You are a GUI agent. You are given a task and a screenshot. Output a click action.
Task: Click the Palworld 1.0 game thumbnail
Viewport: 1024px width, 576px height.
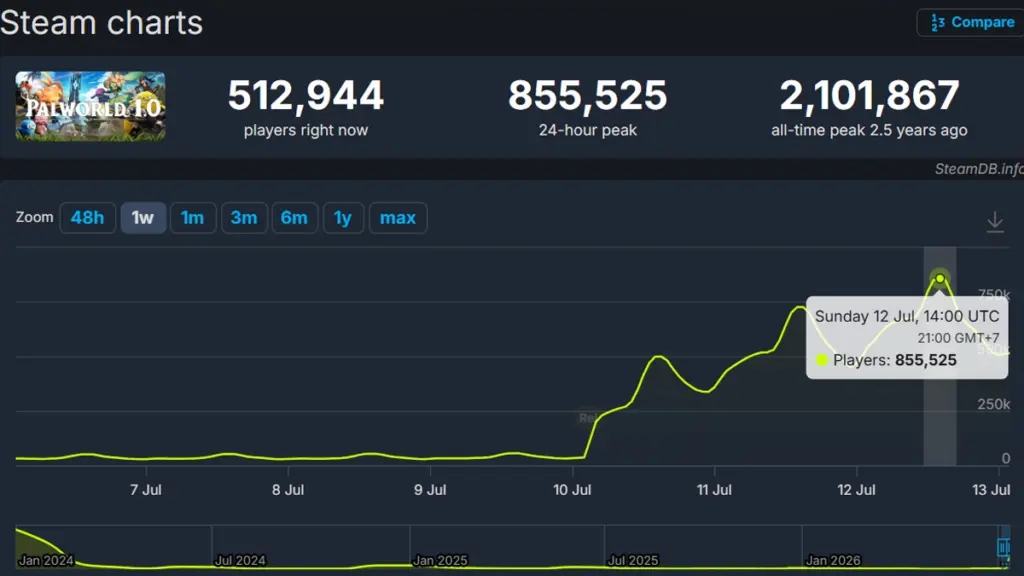(x=90, y=106)
